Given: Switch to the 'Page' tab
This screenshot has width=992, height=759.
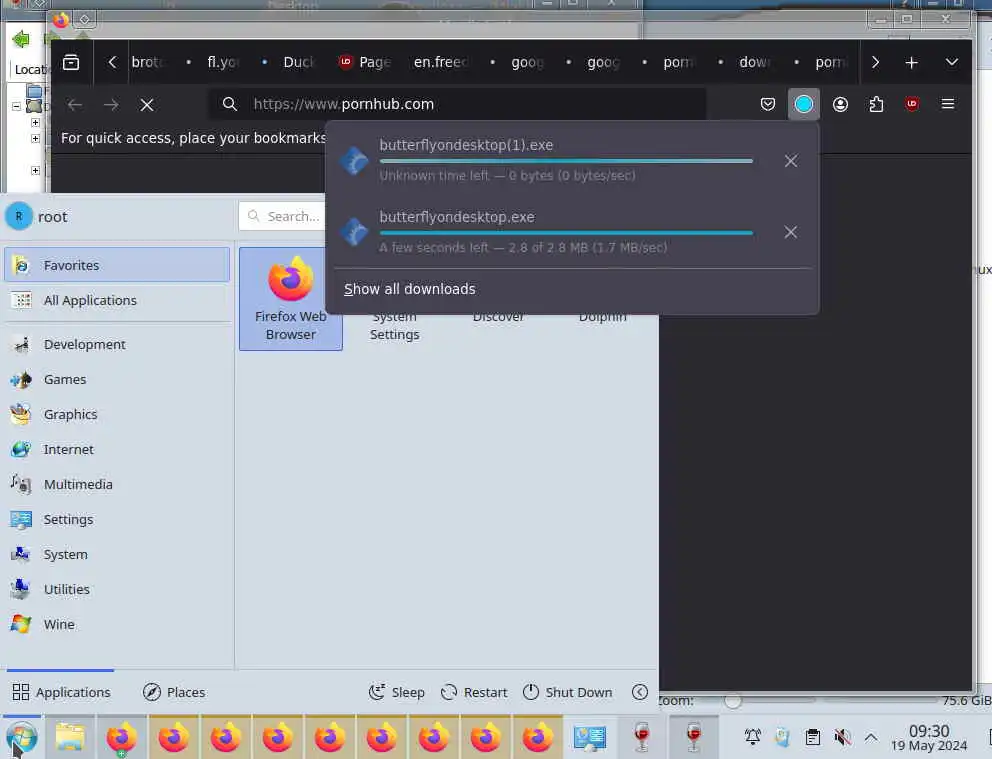Looking at the screenshot, I should click(x=365, y=62).
